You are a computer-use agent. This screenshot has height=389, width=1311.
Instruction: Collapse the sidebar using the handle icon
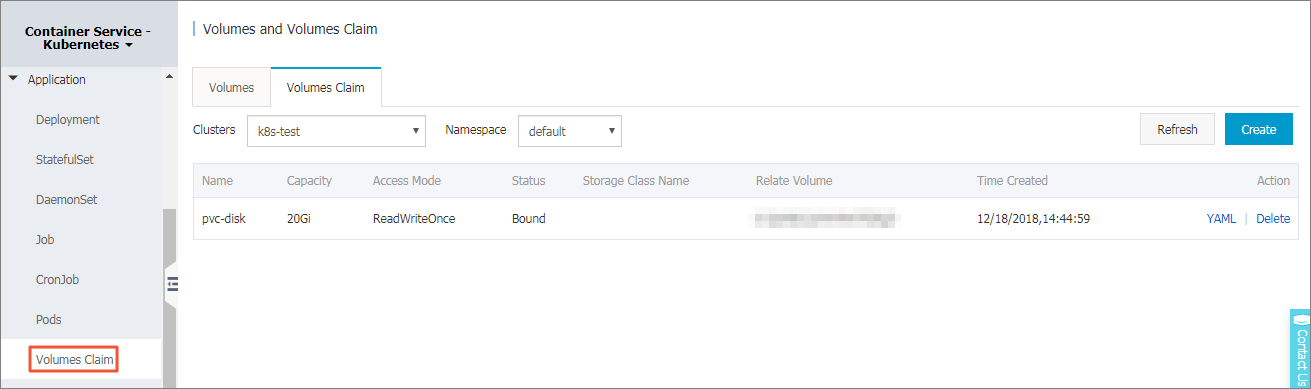[x=172, y=285]
